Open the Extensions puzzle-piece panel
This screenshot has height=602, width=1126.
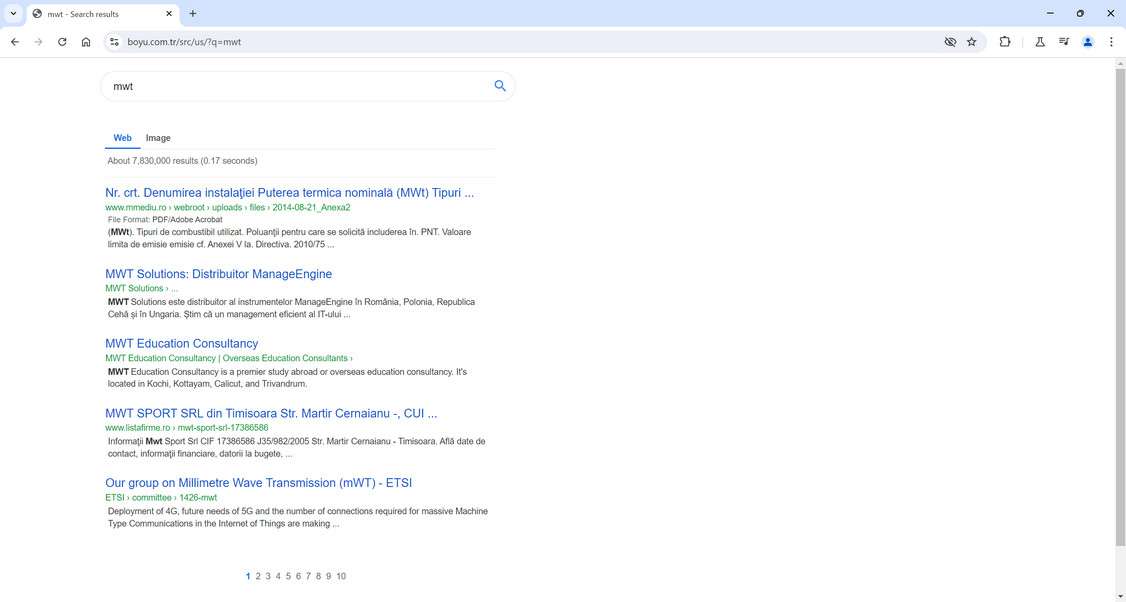[x=1005, y=42]
